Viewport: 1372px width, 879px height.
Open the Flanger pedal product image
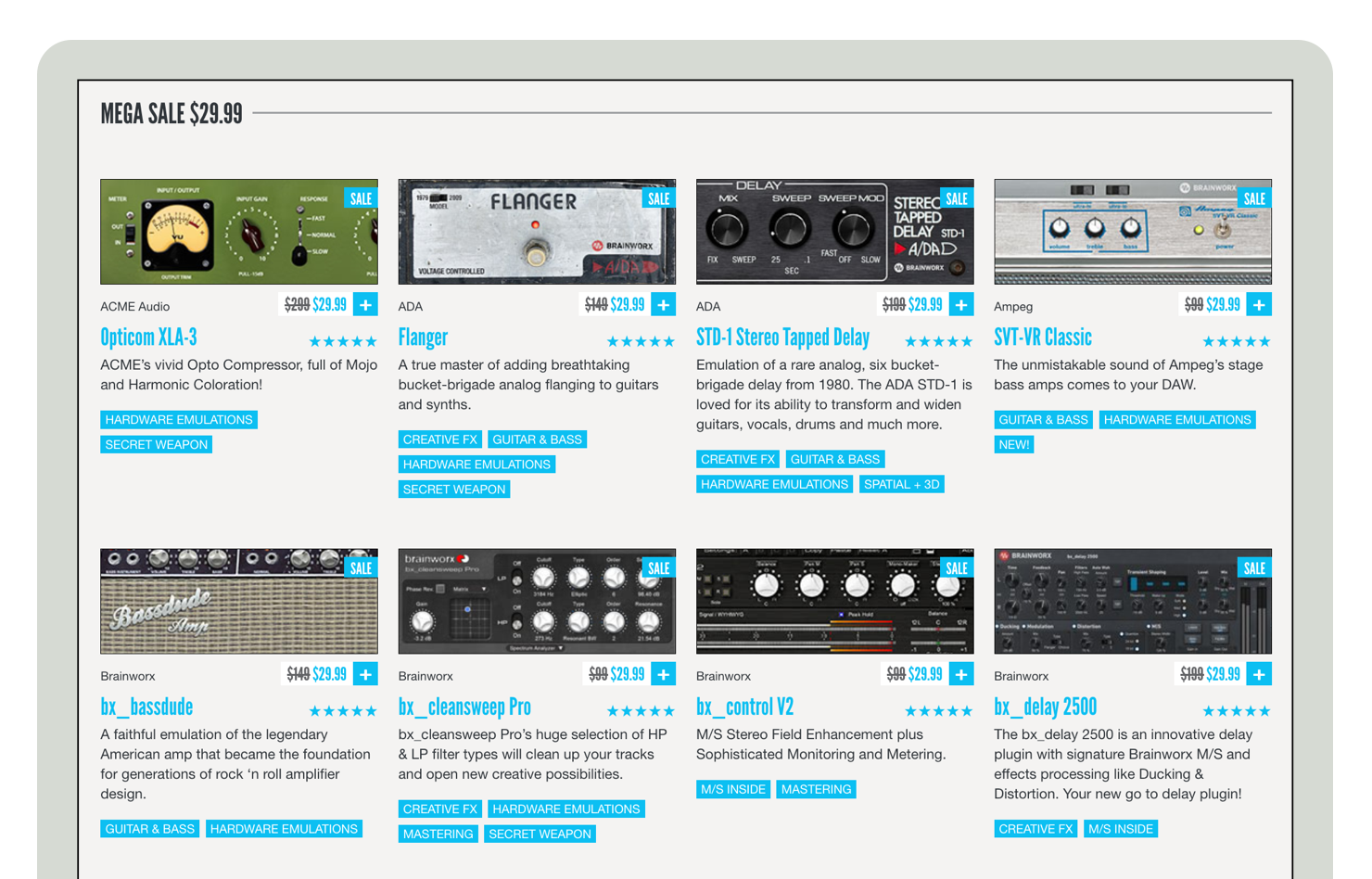pos(537,232)
